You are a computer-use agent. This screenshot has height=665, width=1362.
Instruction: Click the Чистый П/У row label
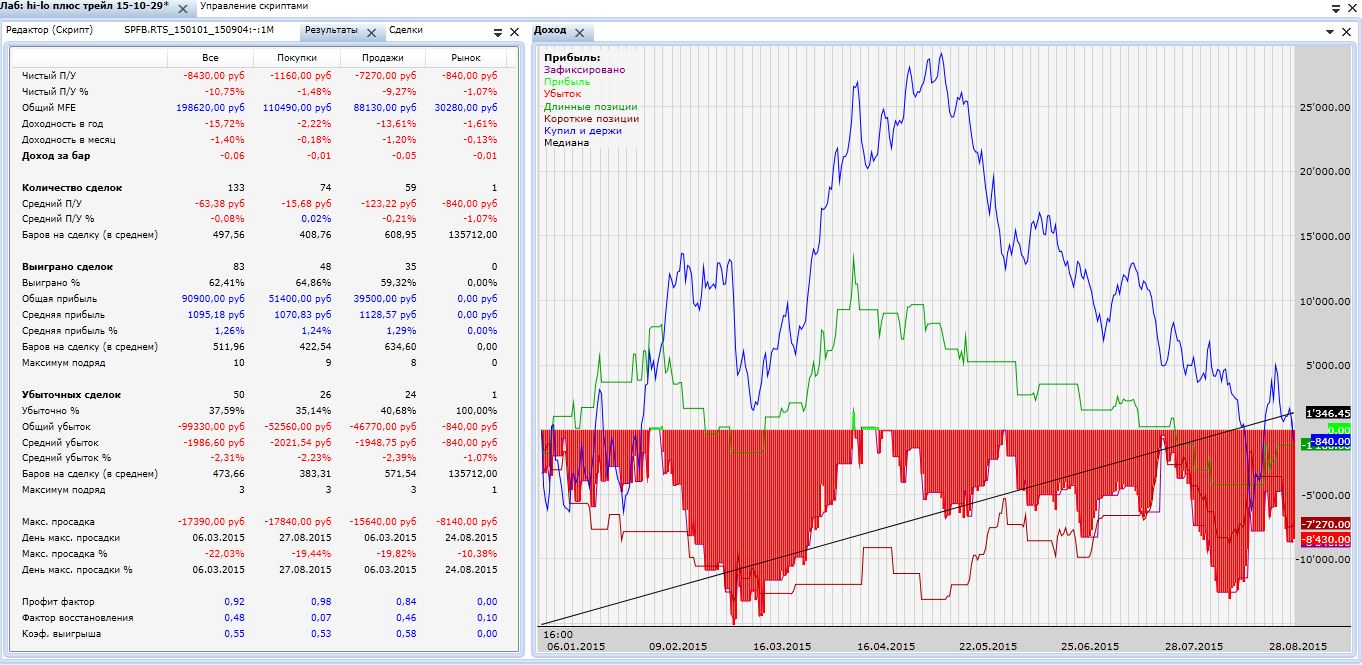pyautogui.click(x=49, y=75)
